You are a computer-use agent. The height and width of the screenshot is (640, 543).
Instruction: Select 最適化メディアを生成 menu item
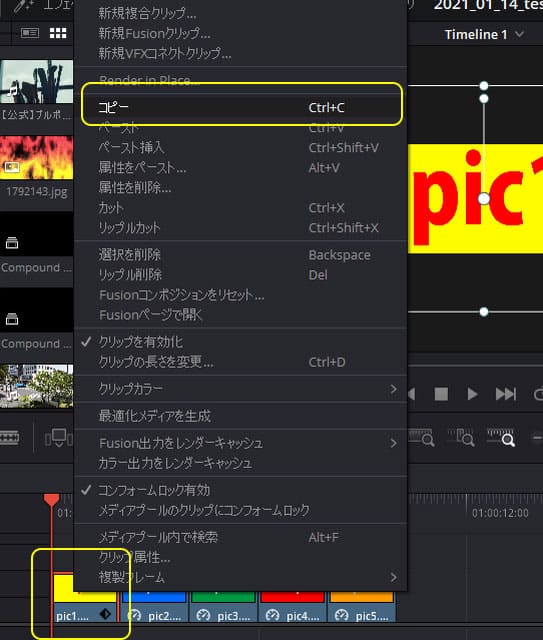click(241, 416)
